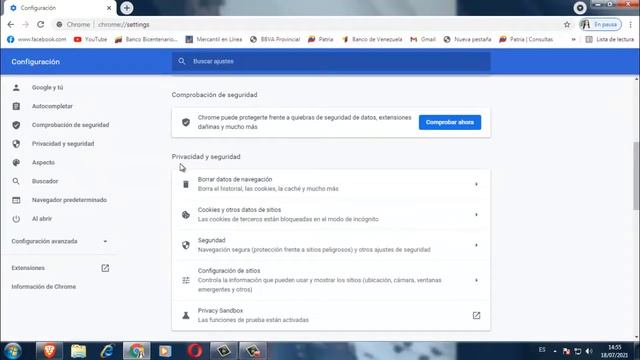Open the Seguridad settings row
This screenshot has width=640, height=360.
pyautogui.click(x=331, y=245)
